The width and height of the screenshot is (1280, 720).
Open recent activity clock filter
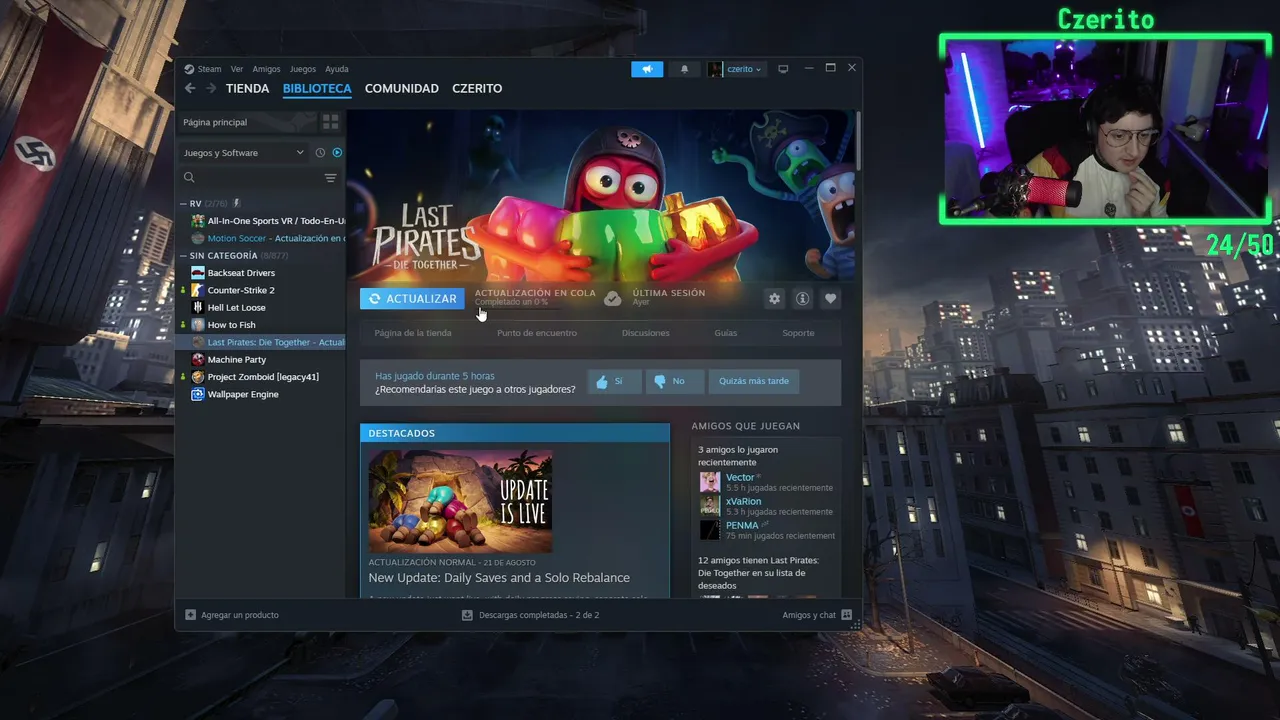320,153
